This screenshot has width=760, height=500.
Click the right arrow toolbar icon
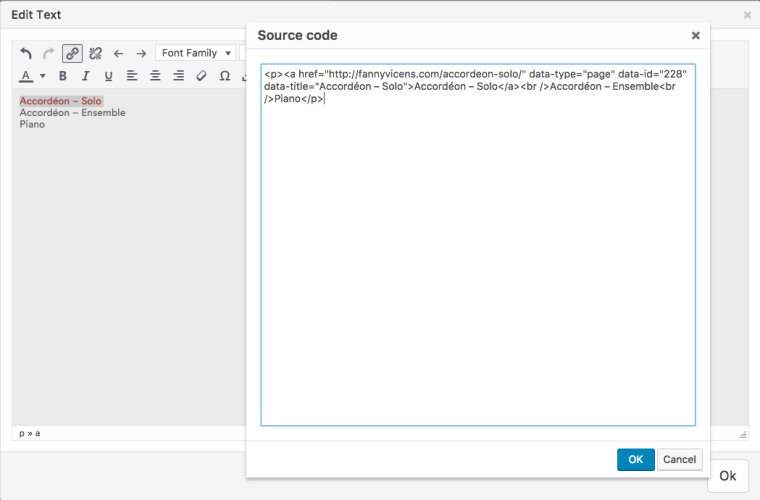point(142,54)
